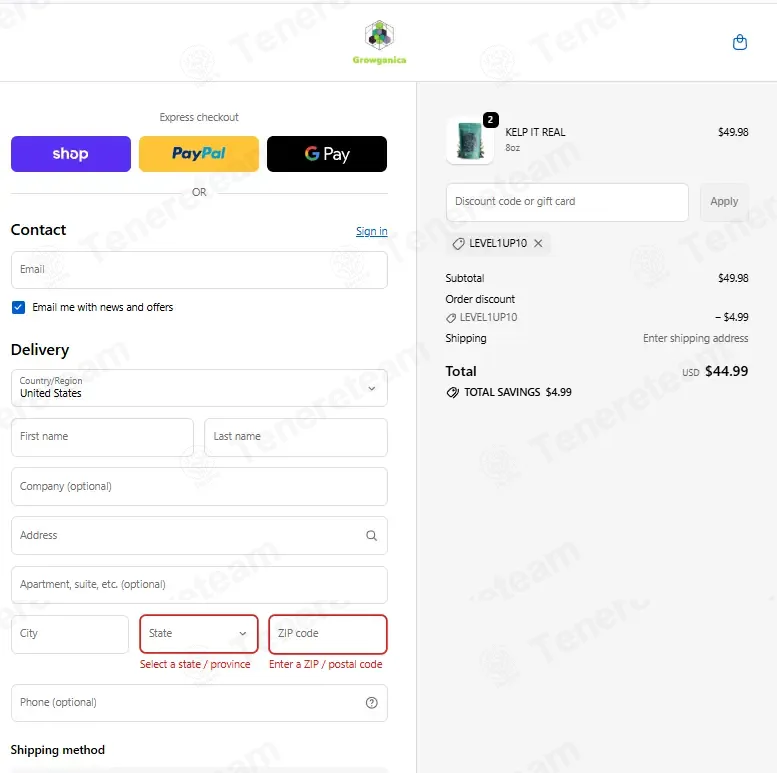
Task: Apply the discount code
Action: coord(724,202)
